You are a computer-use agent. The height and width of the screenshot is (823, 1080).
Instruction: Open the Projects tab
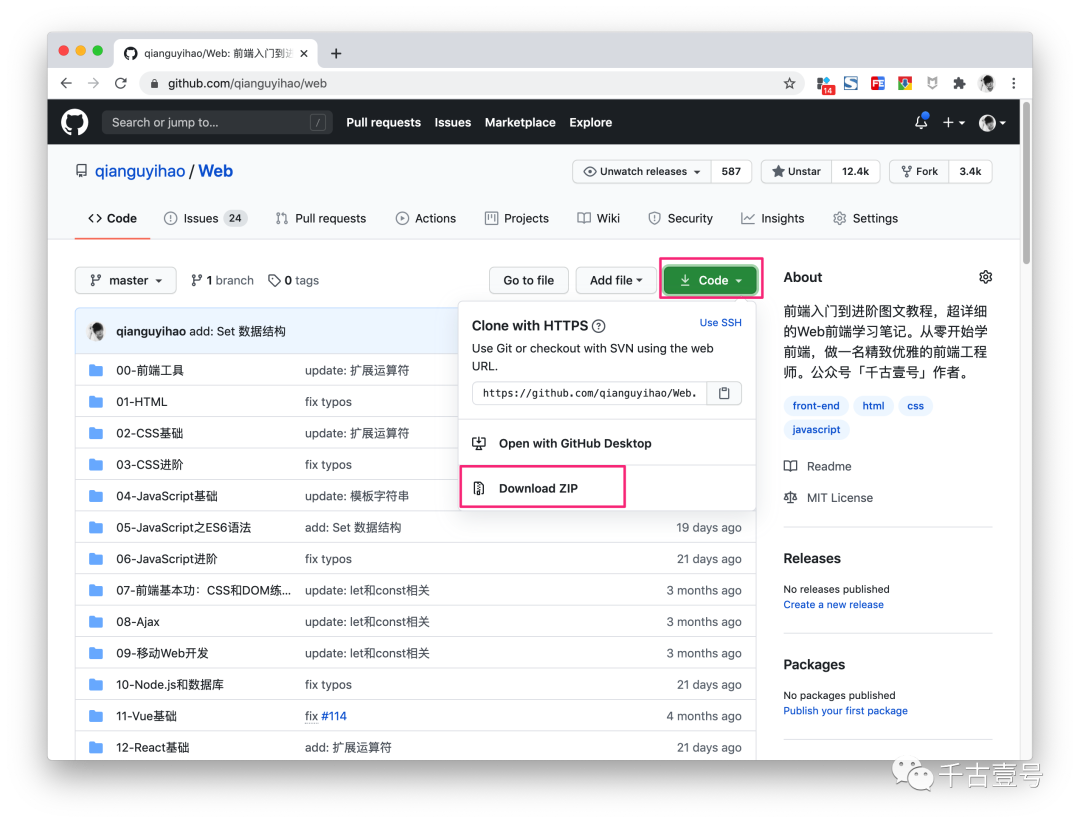pyautogui.click(x=517, y=218)
